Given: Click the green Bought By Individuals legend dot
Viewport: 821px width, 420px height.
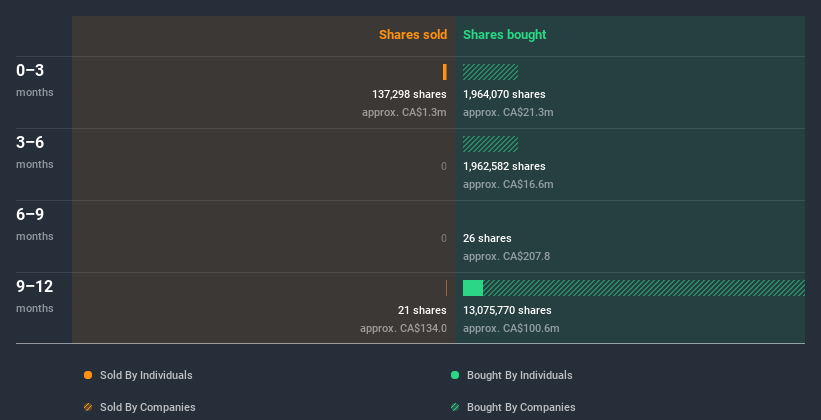Looking at the screenshot, I should [x=455, y=375].
